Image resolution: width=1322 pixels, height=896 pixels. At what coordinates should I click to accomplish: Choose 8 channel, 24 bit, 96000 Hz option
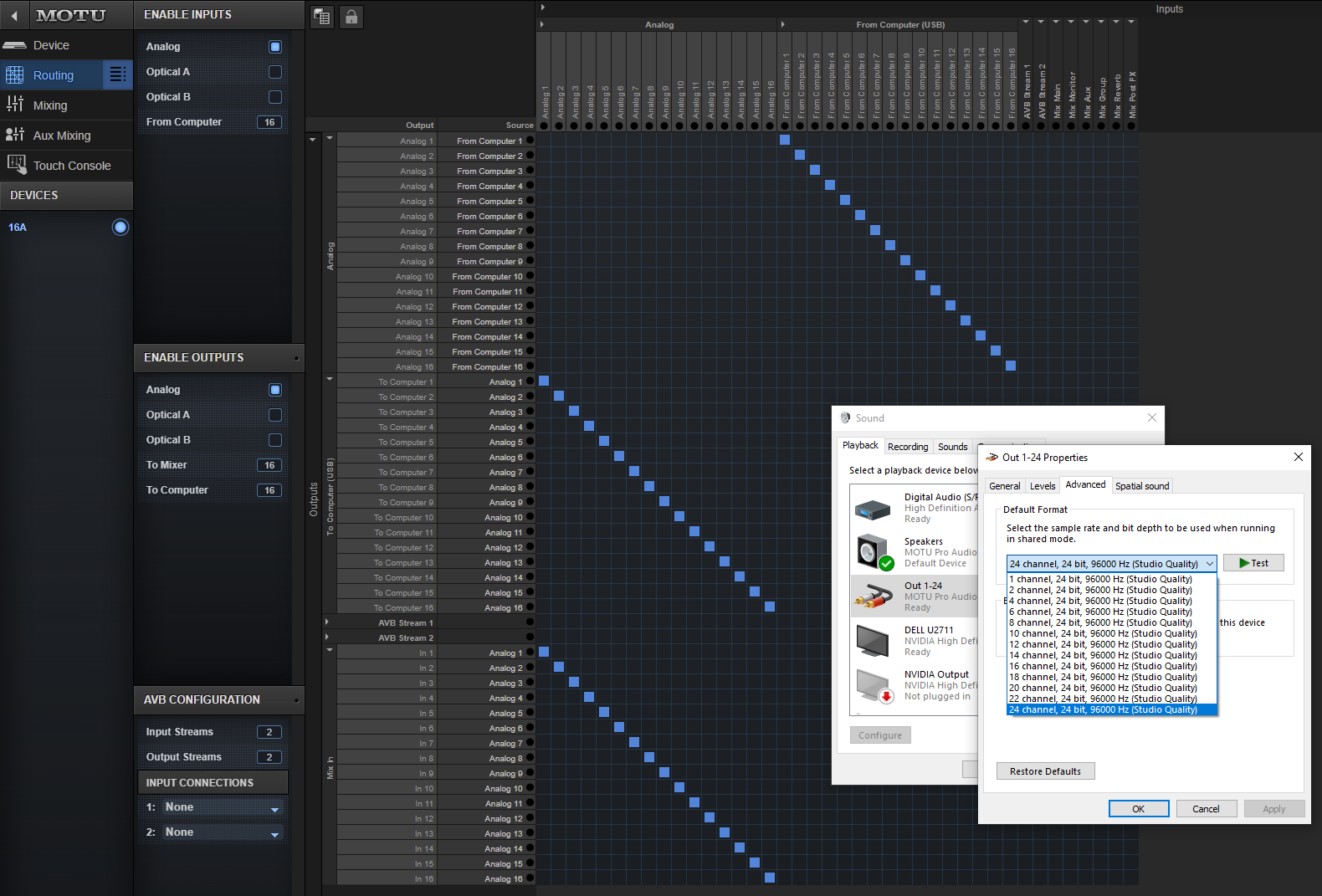[1111, 622]
